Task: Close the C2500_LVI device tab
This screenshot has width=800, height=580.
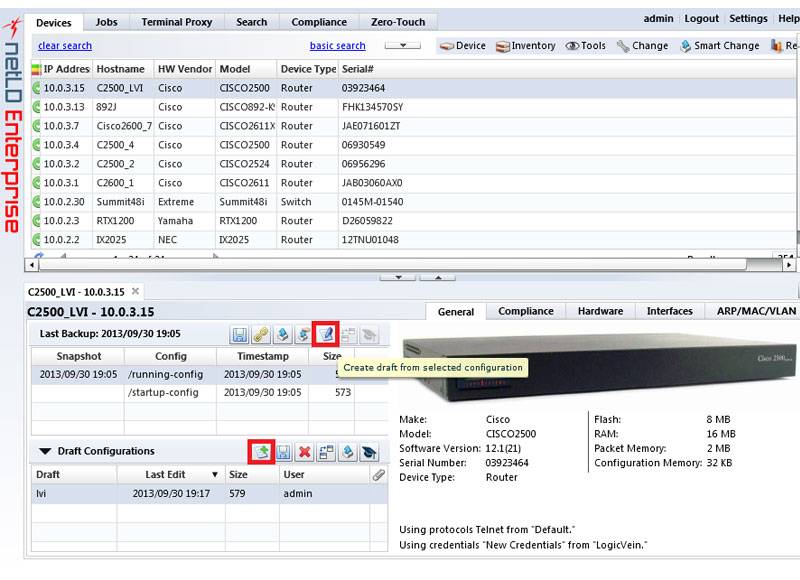Action: click(x=136, y=291)
